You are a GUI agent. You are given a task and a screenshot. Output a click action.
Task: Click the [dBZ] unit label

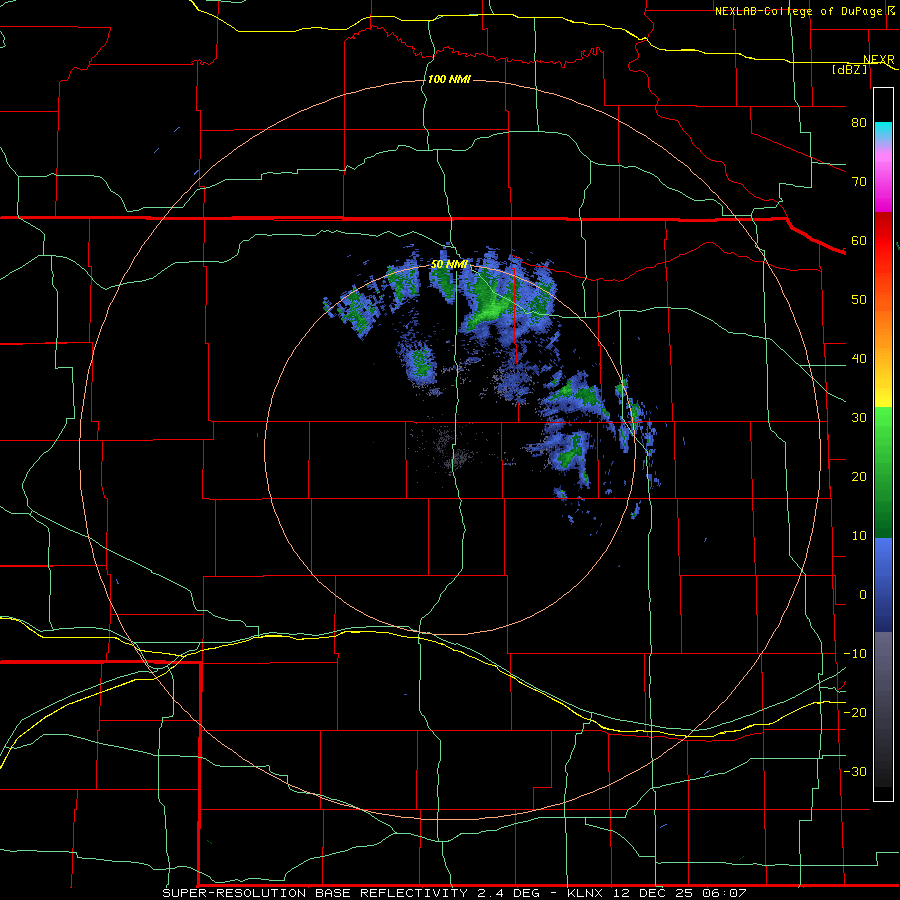tap(850, 69)
